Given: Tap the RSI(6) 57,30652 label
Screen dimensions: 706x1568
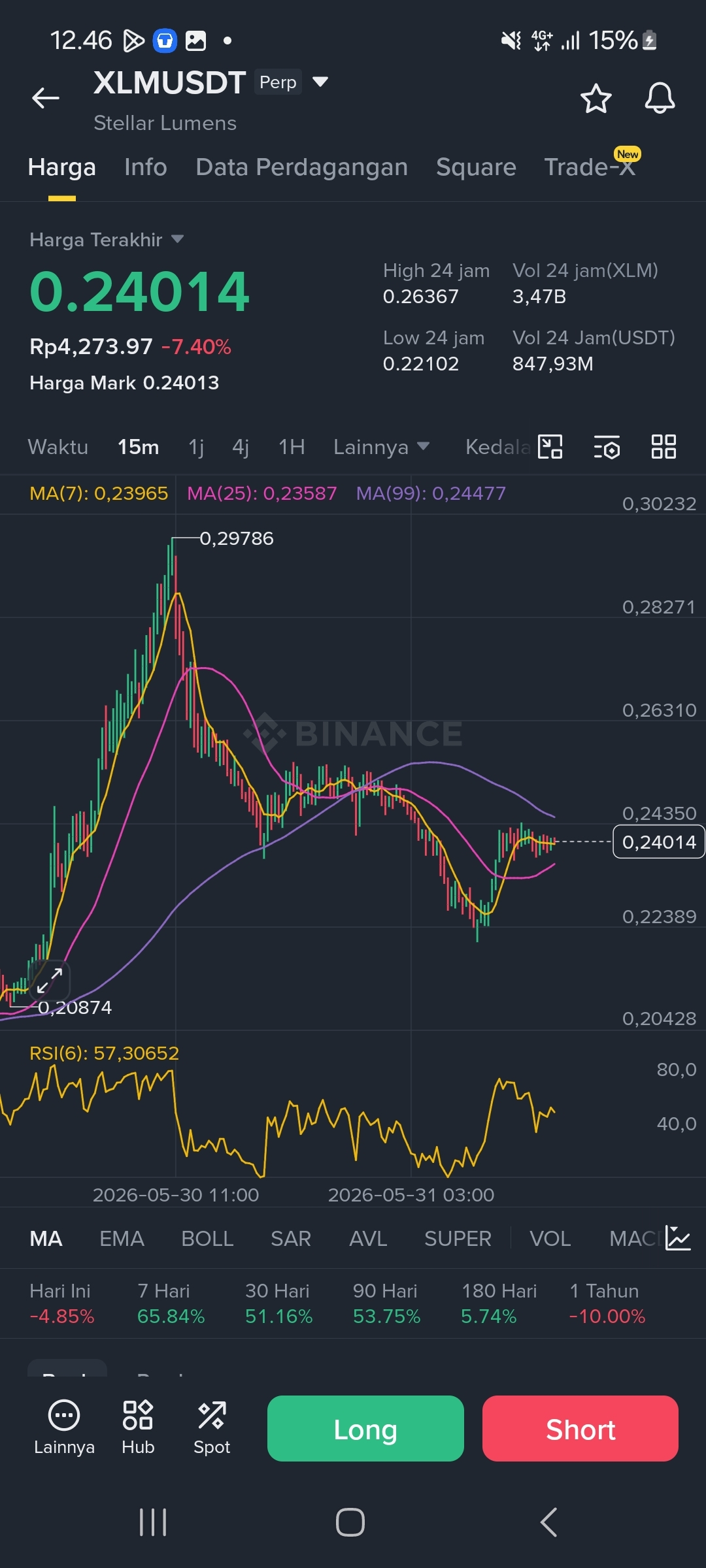Looking at the screenshot, I should pyautogui.click(x=104, y=1053).
